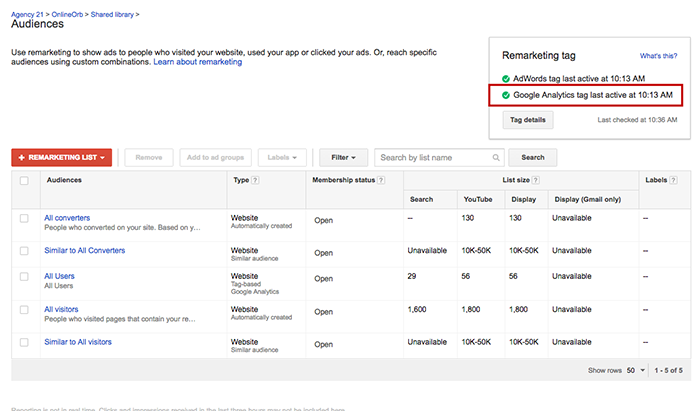Viewport: 700px width, 411px height.
Task: Check the All Users row checkbox
Action: [x=24, y=277]
